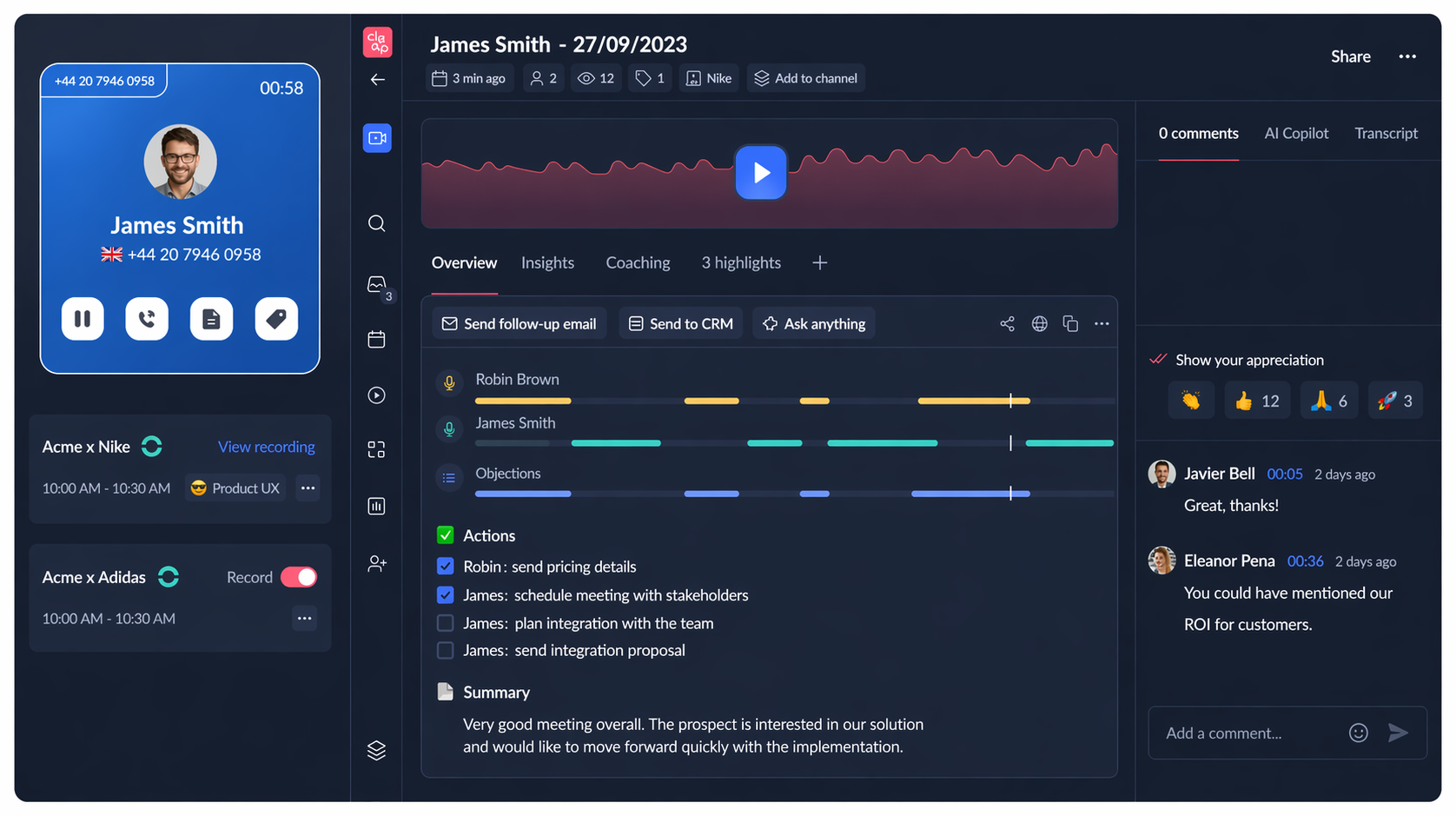The image size is (1456, 816).
Task: Open the Insights tab
Action: [x=547, y=262]
